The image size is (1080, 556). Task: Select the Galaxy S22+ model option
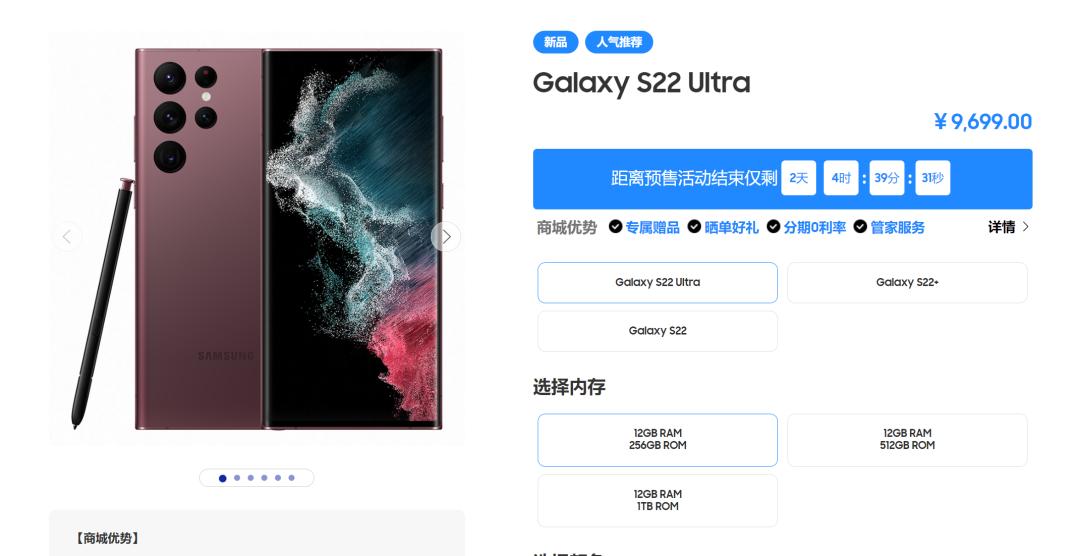click(x=907, y=282)
